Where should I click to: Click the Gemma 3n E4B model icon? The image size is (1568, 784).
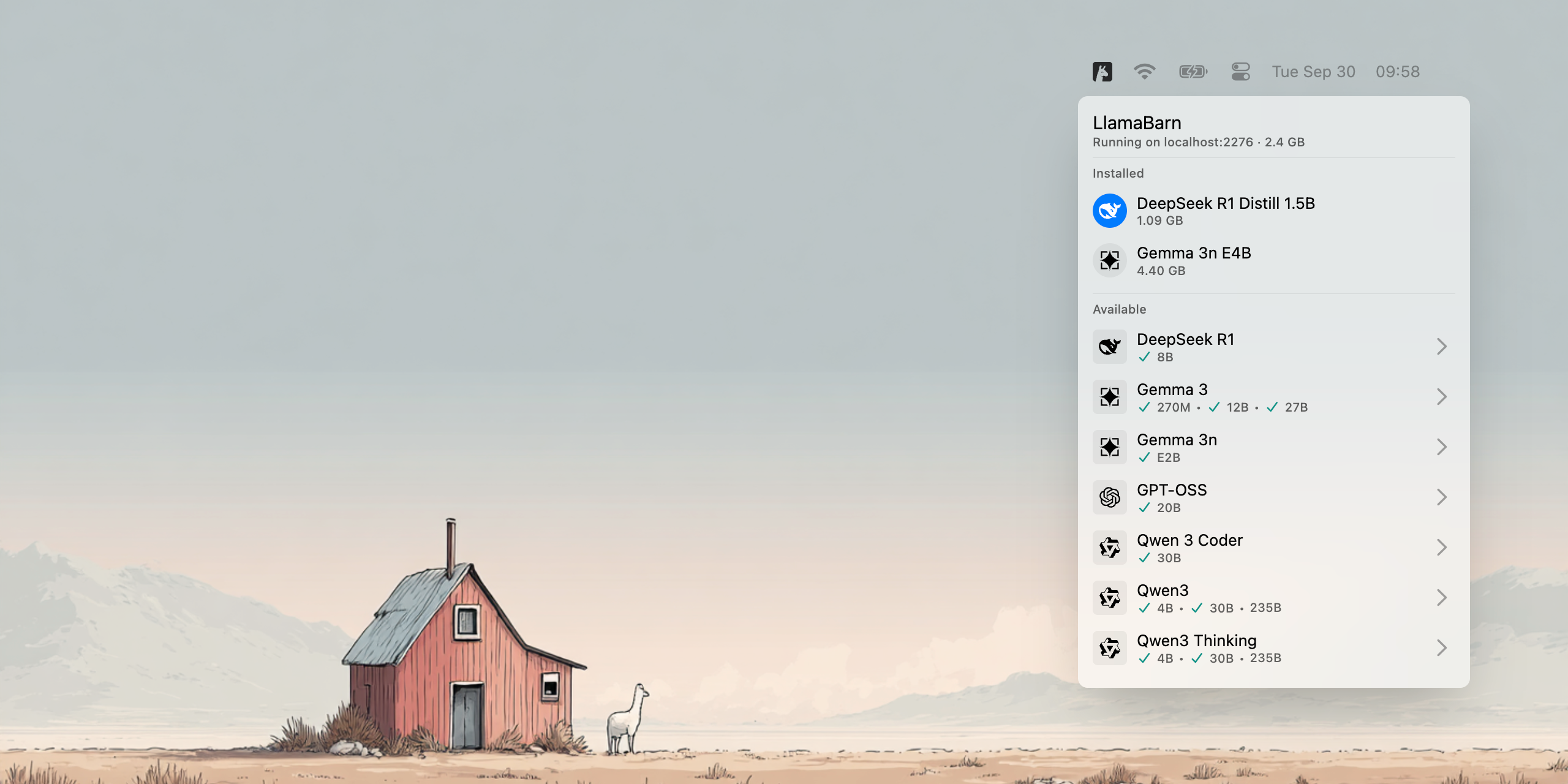[1109, 261]
